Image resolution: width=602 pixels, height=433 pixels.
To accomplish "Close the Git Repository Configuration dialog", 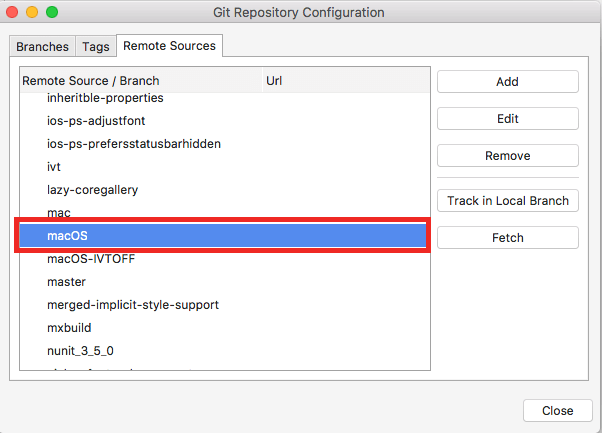I will point(557,411).
